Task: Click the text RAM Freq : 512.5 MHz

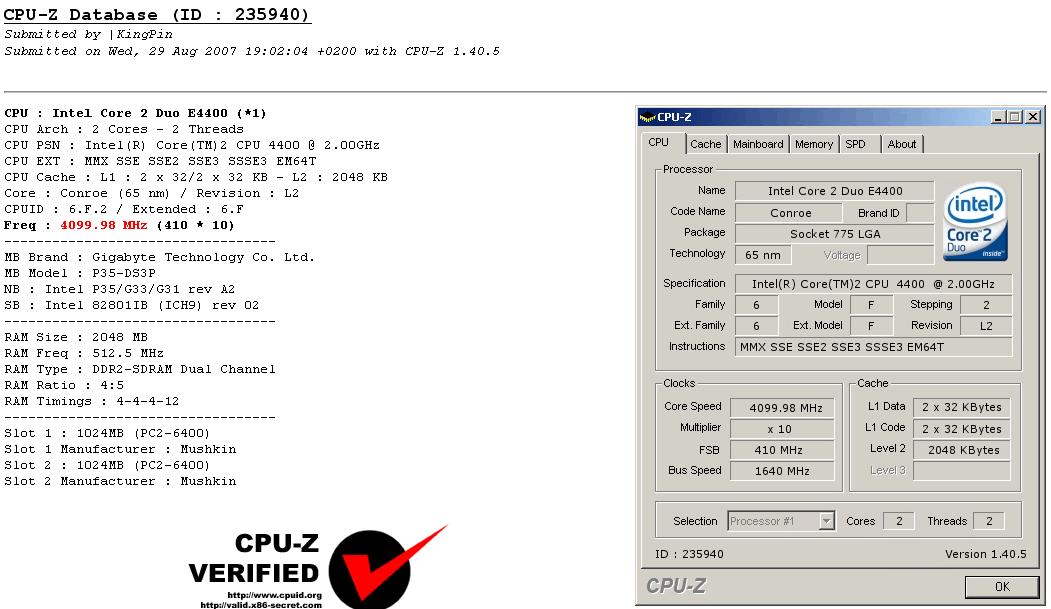Action: click(84, 353)
